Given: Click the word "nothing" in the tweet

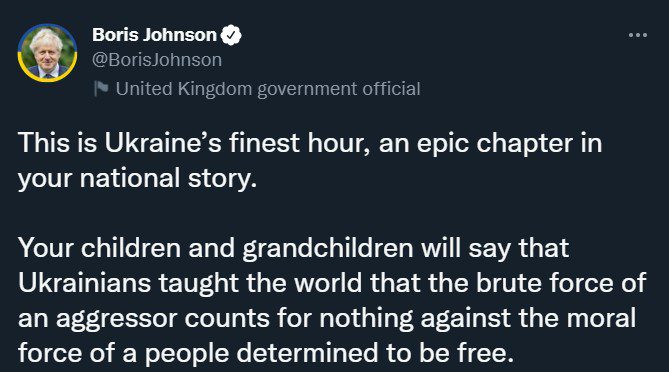Looking at the screenshot, I should [x=366, y=320].
